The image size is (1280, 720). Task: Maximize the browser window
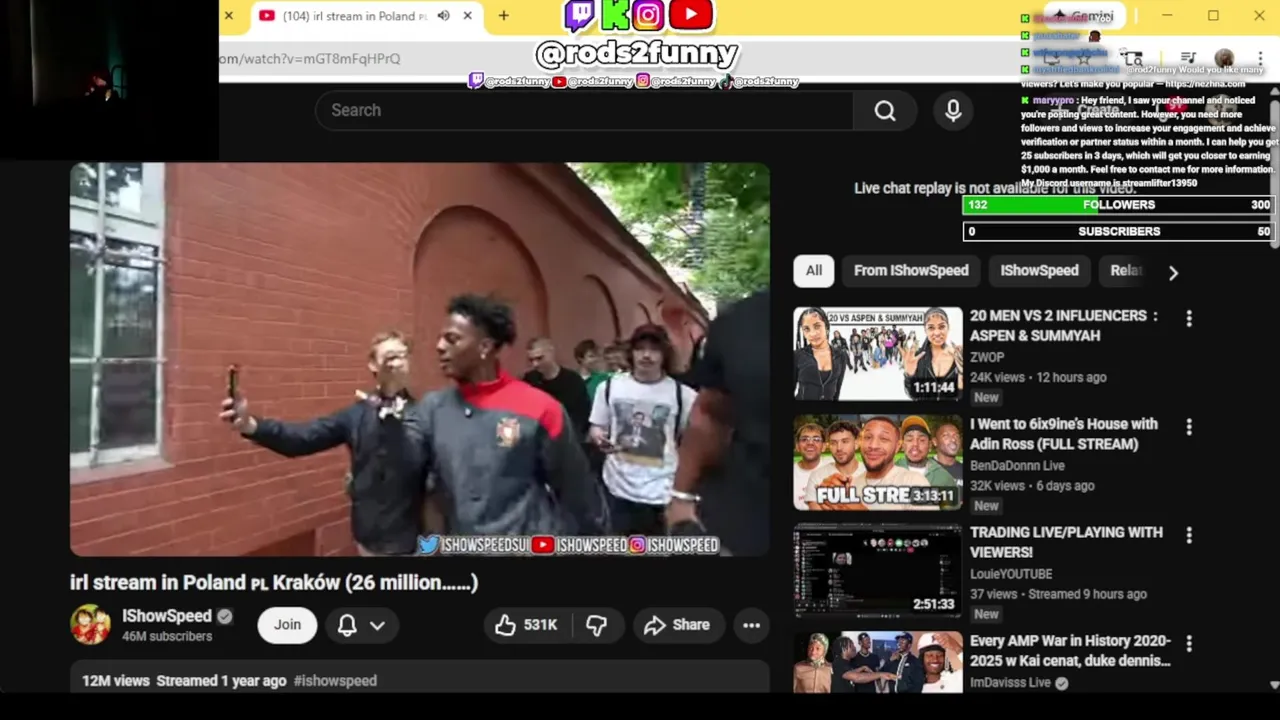tap(1213, 15)
